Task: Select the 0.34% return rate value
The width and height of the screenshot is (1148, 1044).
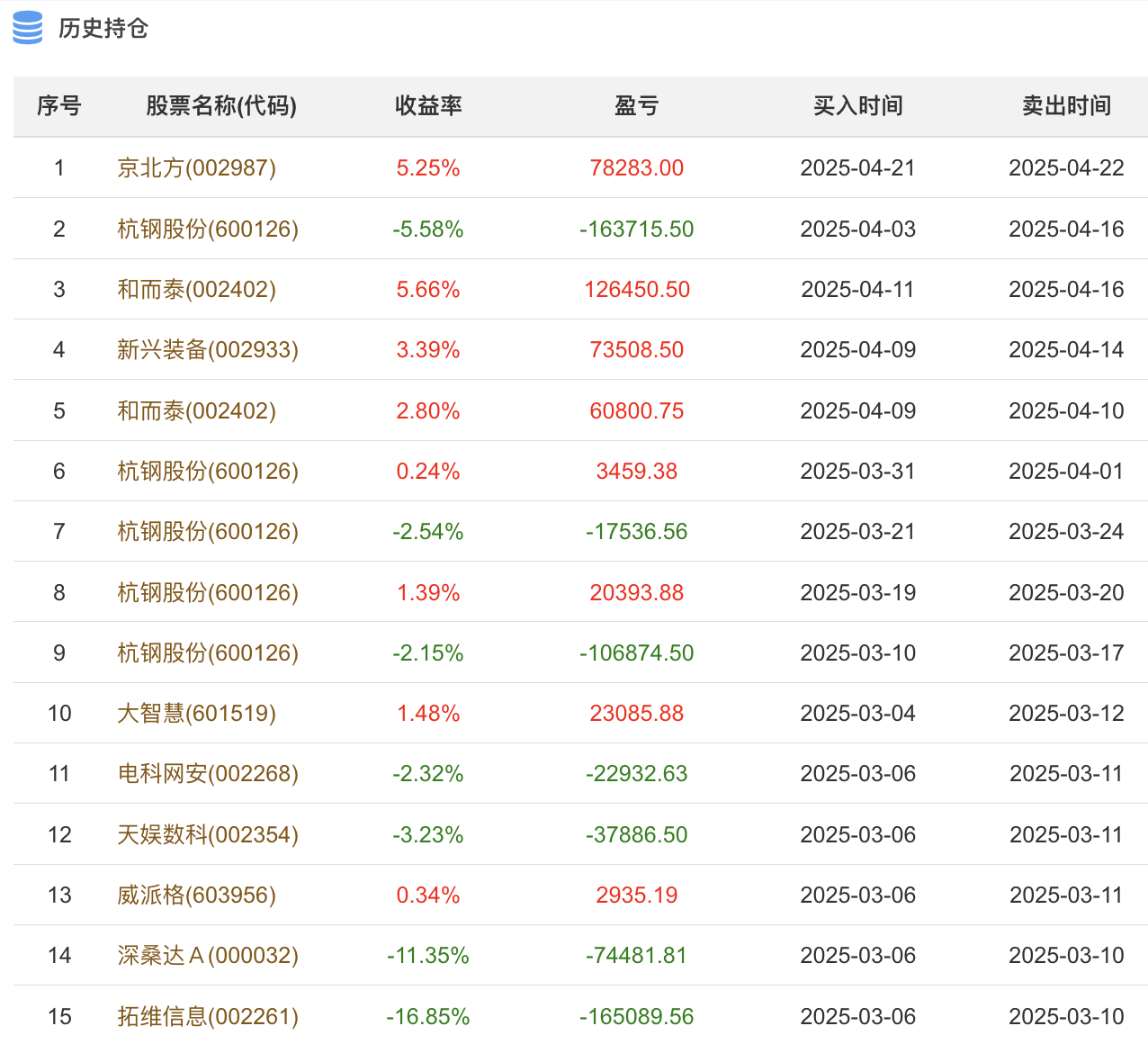Action: click(x=428, y=895)
